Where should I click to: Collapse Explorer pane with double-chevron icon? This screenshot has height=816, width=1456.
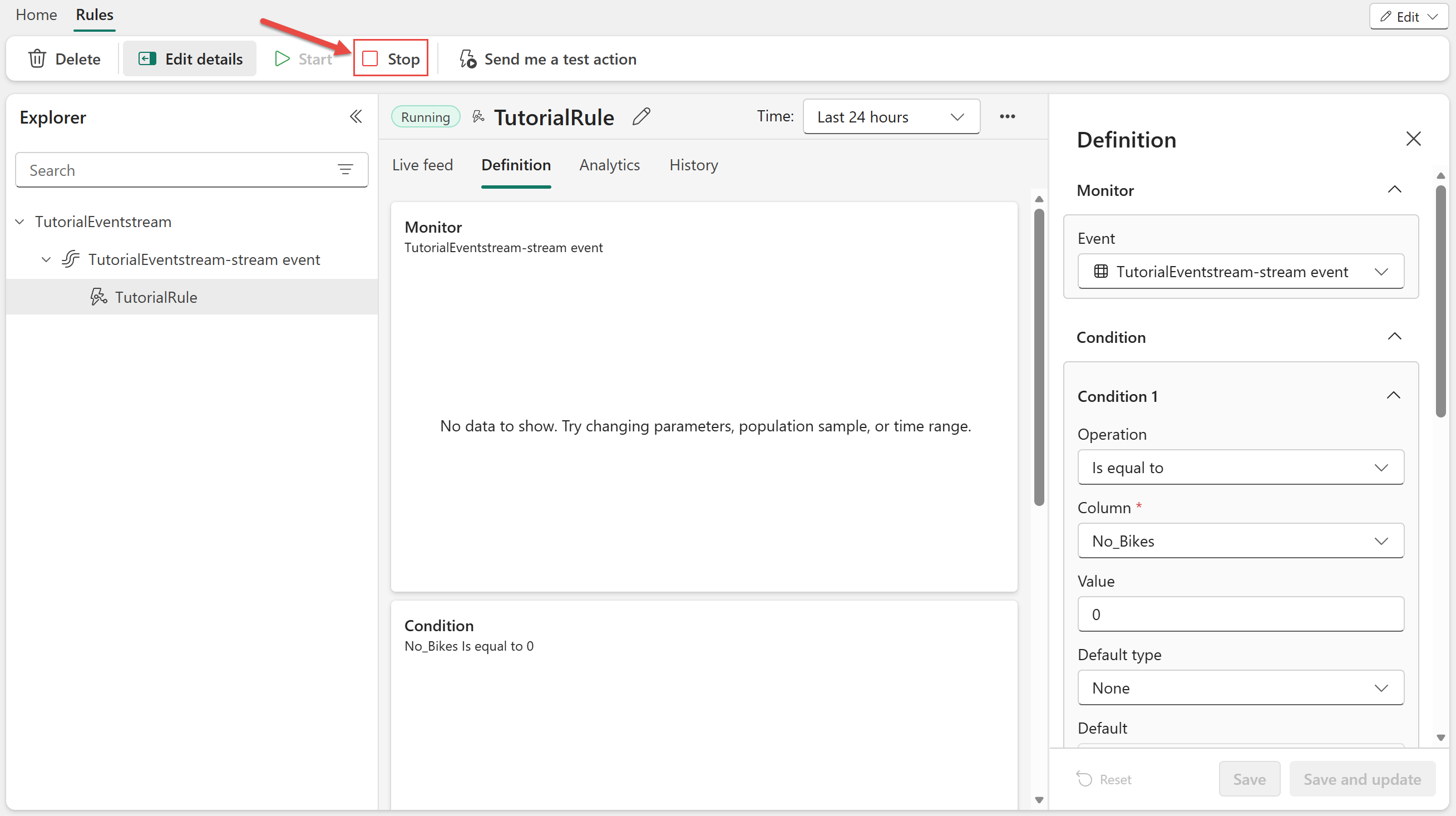click(x=356, y=117)
